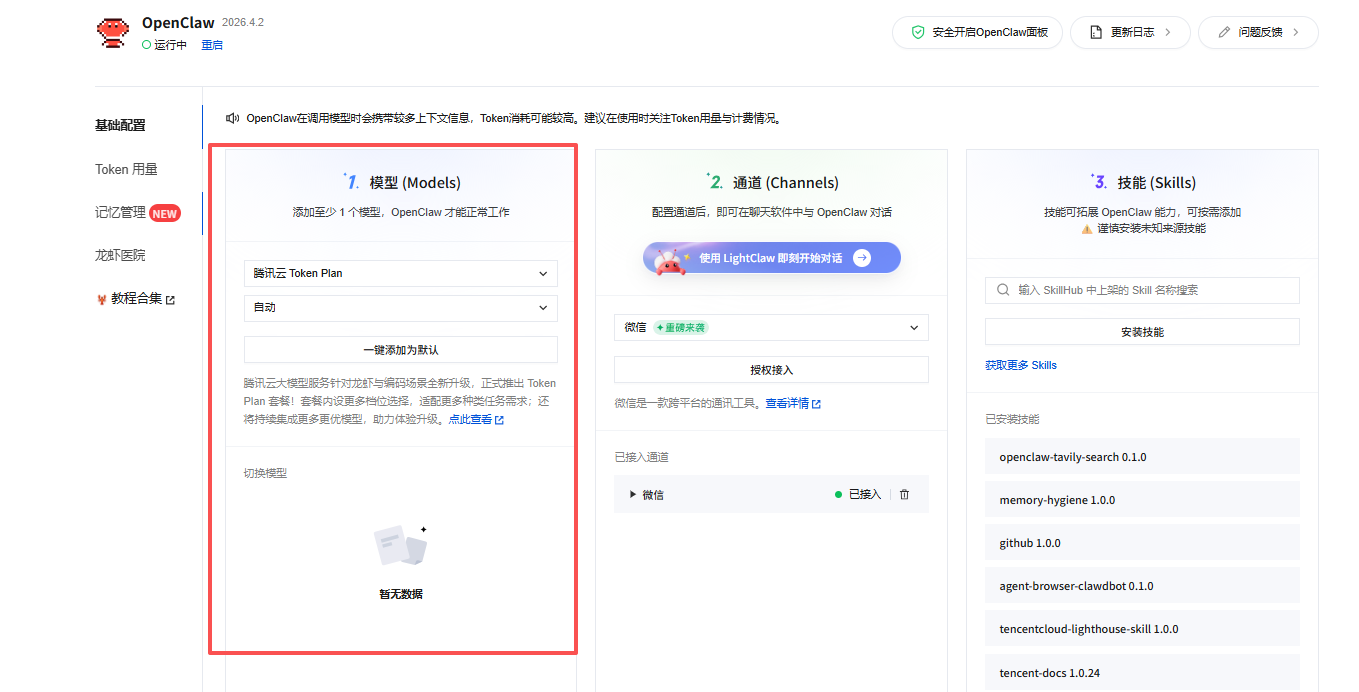Click the search magnifier icon in SkillHub box
Viewport: 1359px width, 692px height.
click(1003, 290)
